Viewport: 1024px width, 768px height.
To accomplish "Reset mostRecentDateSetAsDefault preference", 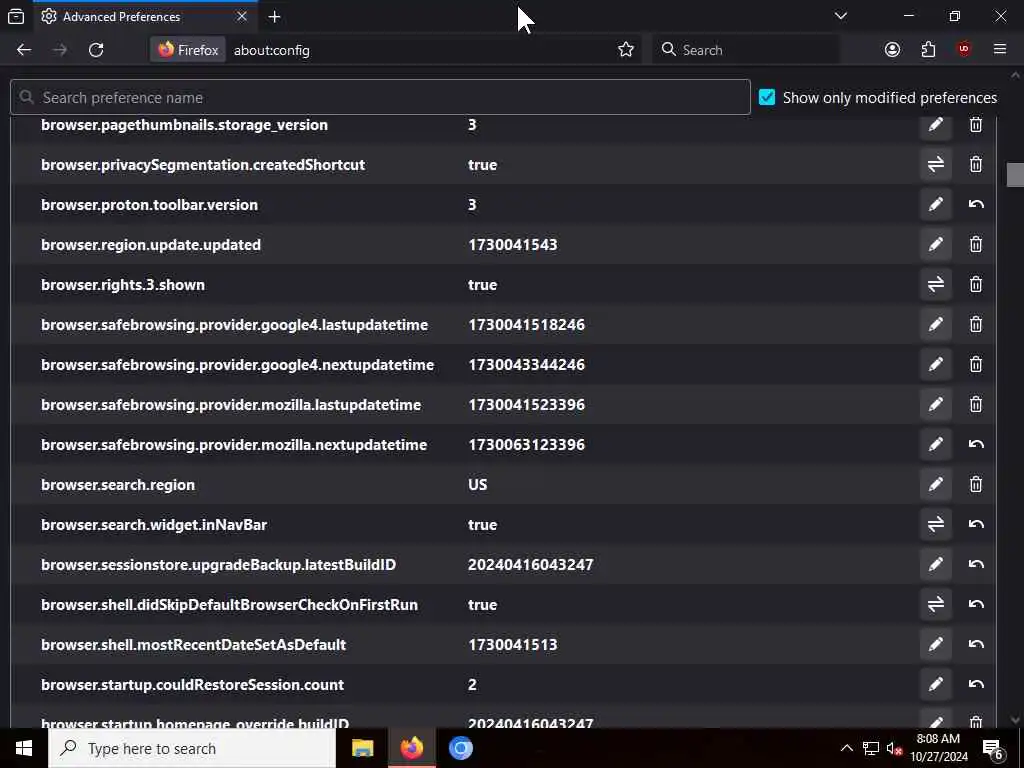I will coord(976,645).
